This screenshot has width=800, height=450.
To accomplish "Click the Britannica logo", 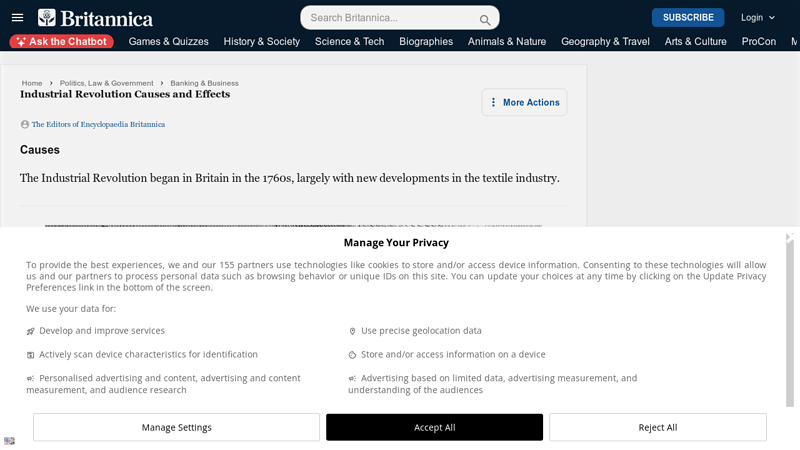I will point(95,18).
